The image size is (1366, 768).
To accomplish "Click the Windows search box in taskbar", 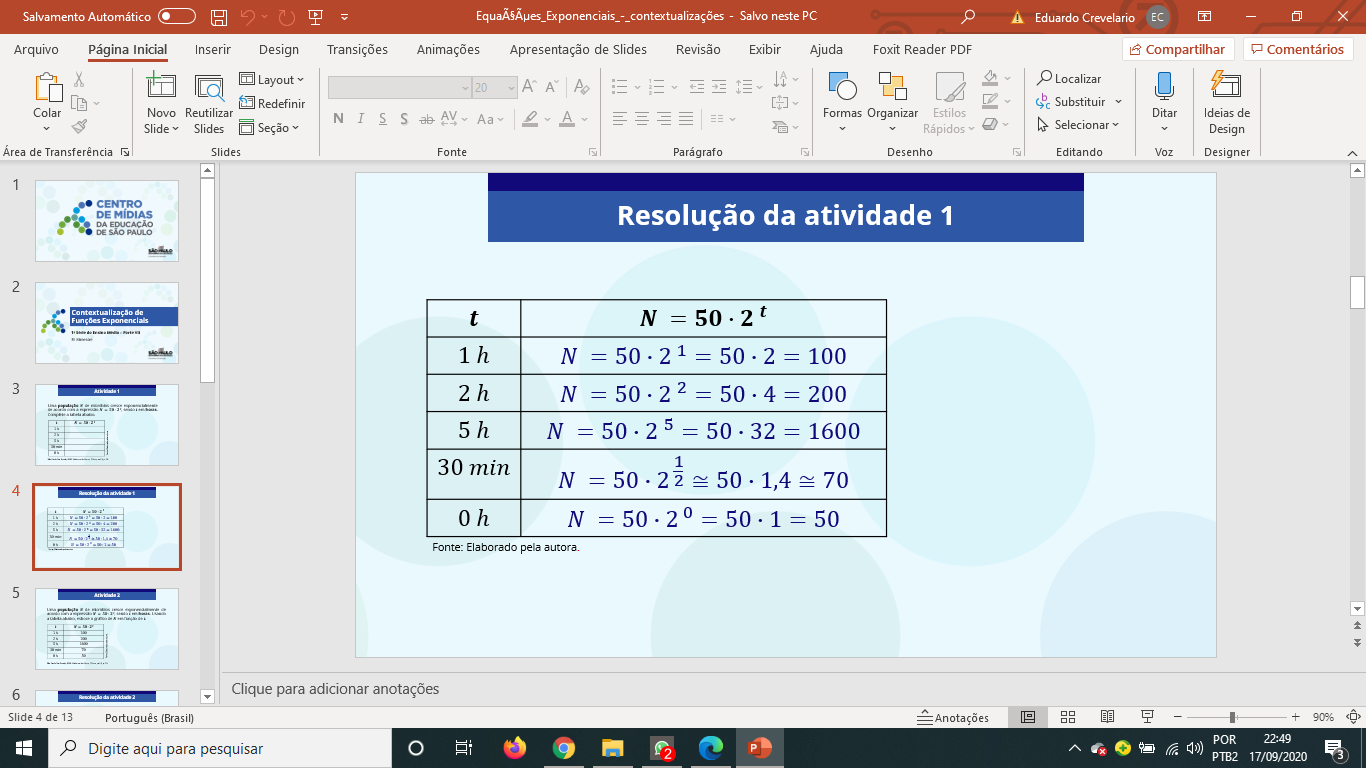I will tap(219, 748).
